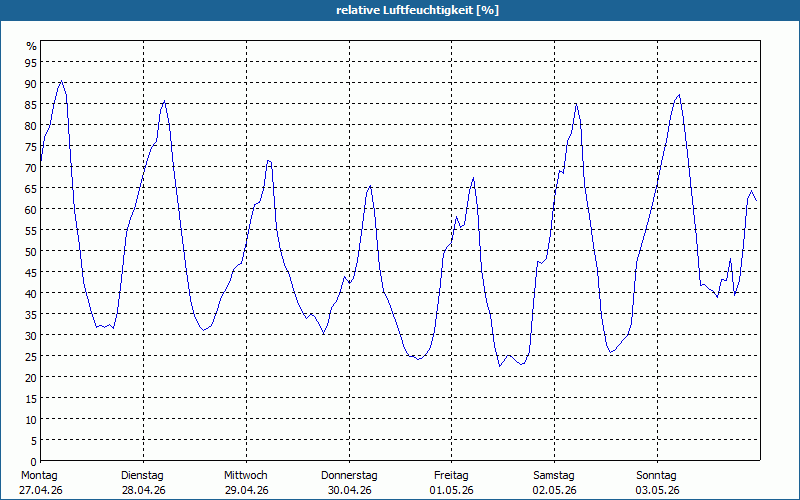Image resolution: width=800 pixels, height=500 pixels.
Task: Select the y-axis value '95'
Action: [x=31, y=62]
